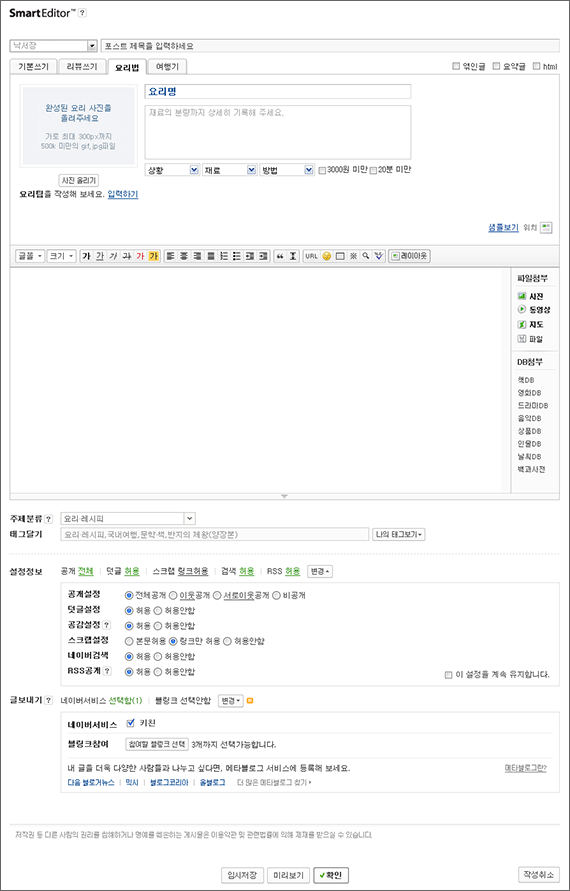Insert numbered list
This screenshot has height=891, width=570.
[223, 256]
